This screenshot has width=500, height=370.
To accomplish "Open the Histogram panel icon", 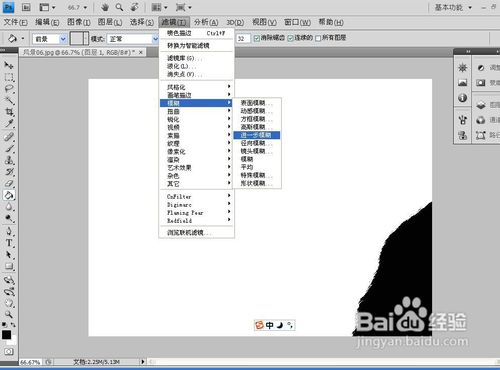I will tap(462, 82).
